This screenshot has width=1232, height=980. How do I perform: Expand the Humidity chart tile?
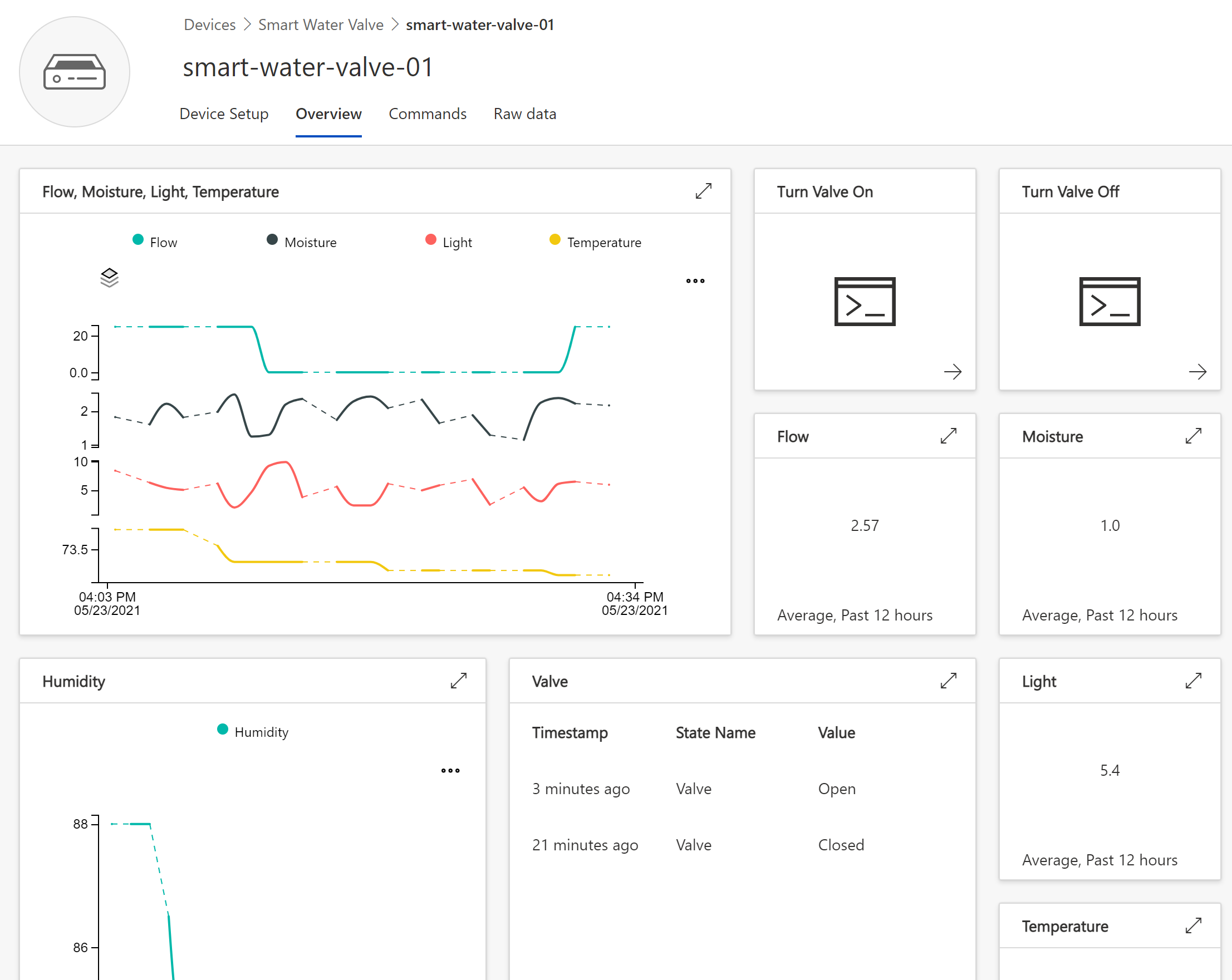click(x=458, y=681)
